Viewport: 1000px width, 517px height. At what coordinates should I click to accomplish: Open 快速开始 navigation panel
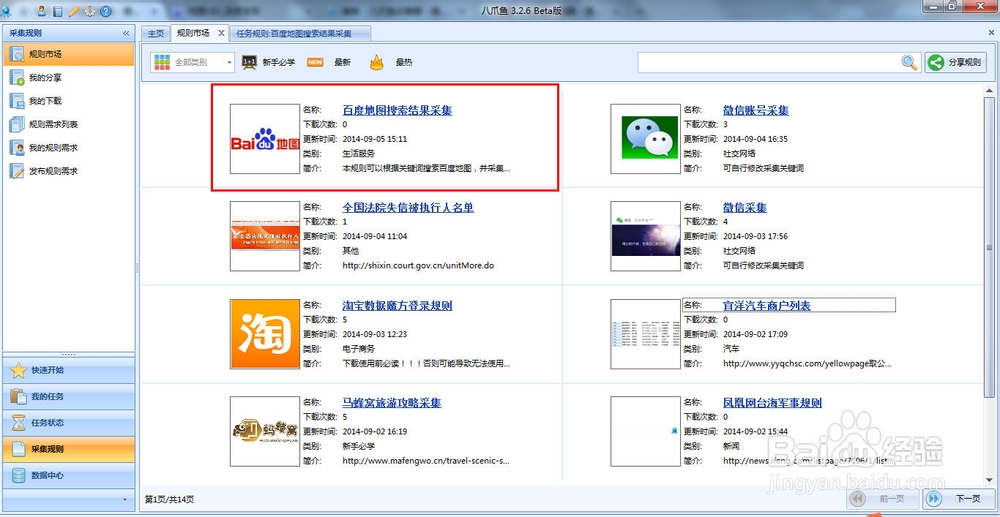[68, 370]
